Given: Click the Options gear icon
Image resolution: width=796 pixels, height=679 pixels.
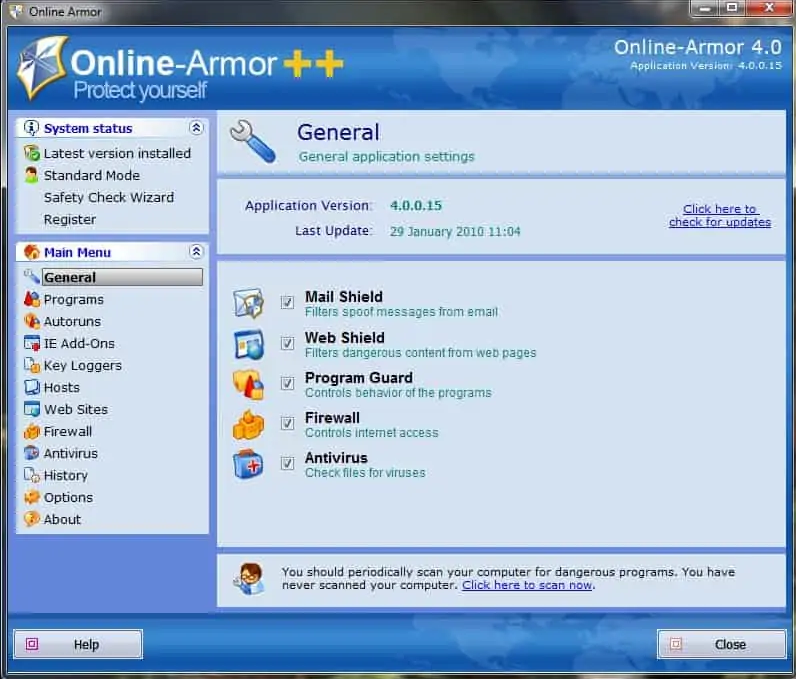Looking at the screenshot, I should [x=31, y=497].
